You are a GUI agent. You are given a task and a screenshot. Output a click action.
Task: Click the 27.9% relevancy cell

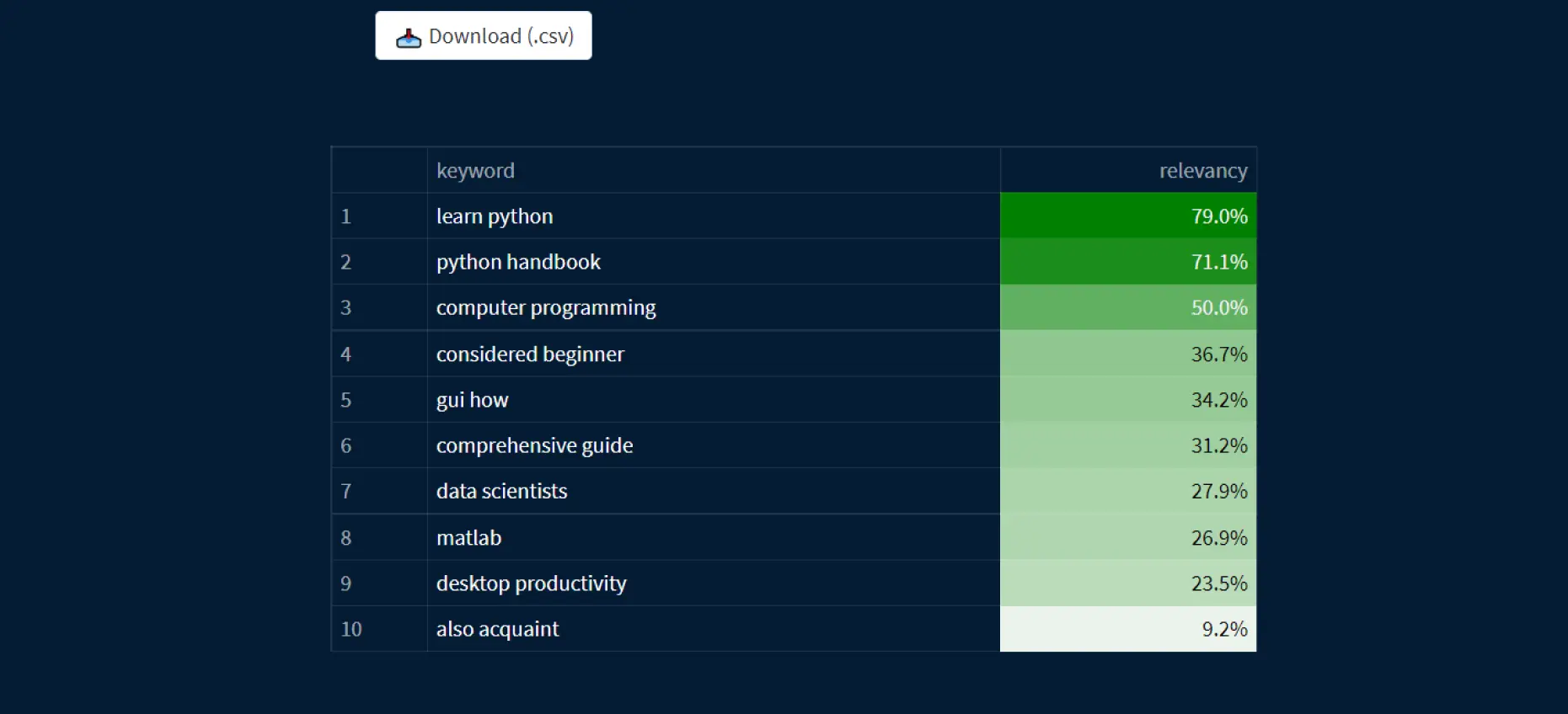(1128, 491)
